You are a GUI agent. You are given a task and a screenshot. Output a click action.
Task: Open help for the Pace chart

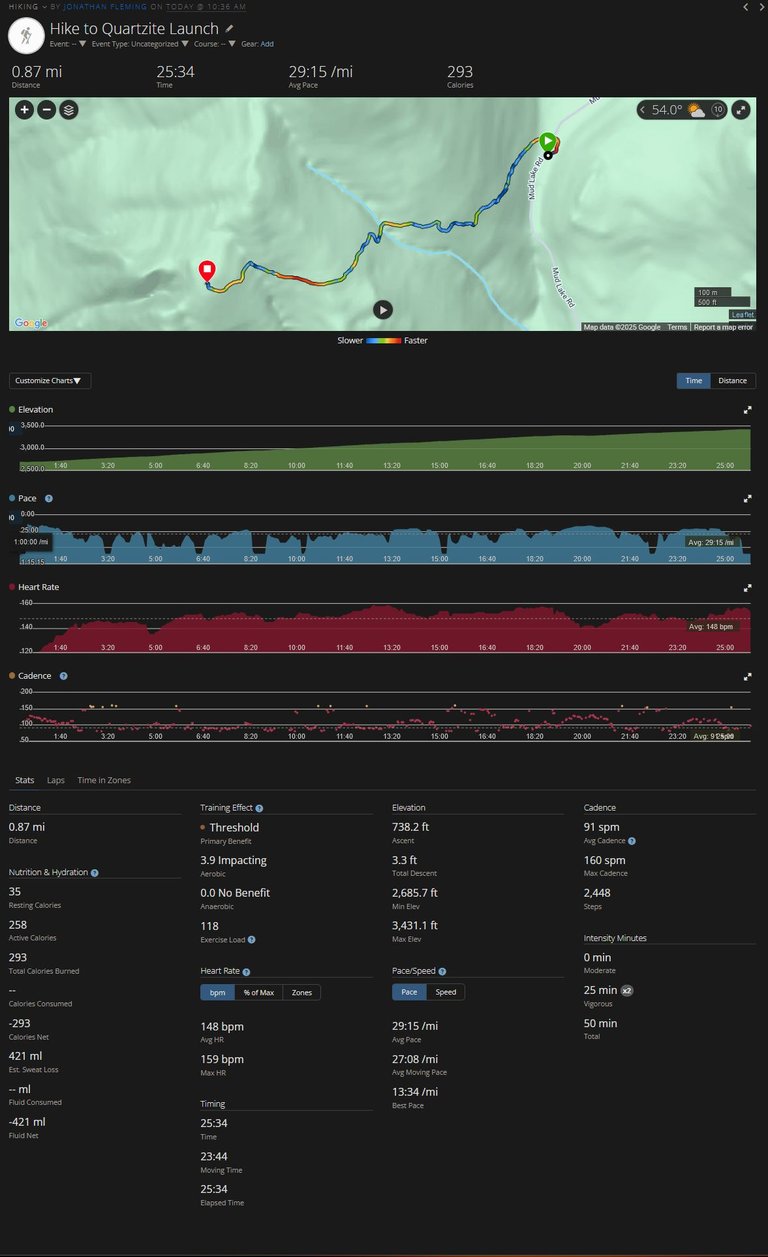[48, 498]
